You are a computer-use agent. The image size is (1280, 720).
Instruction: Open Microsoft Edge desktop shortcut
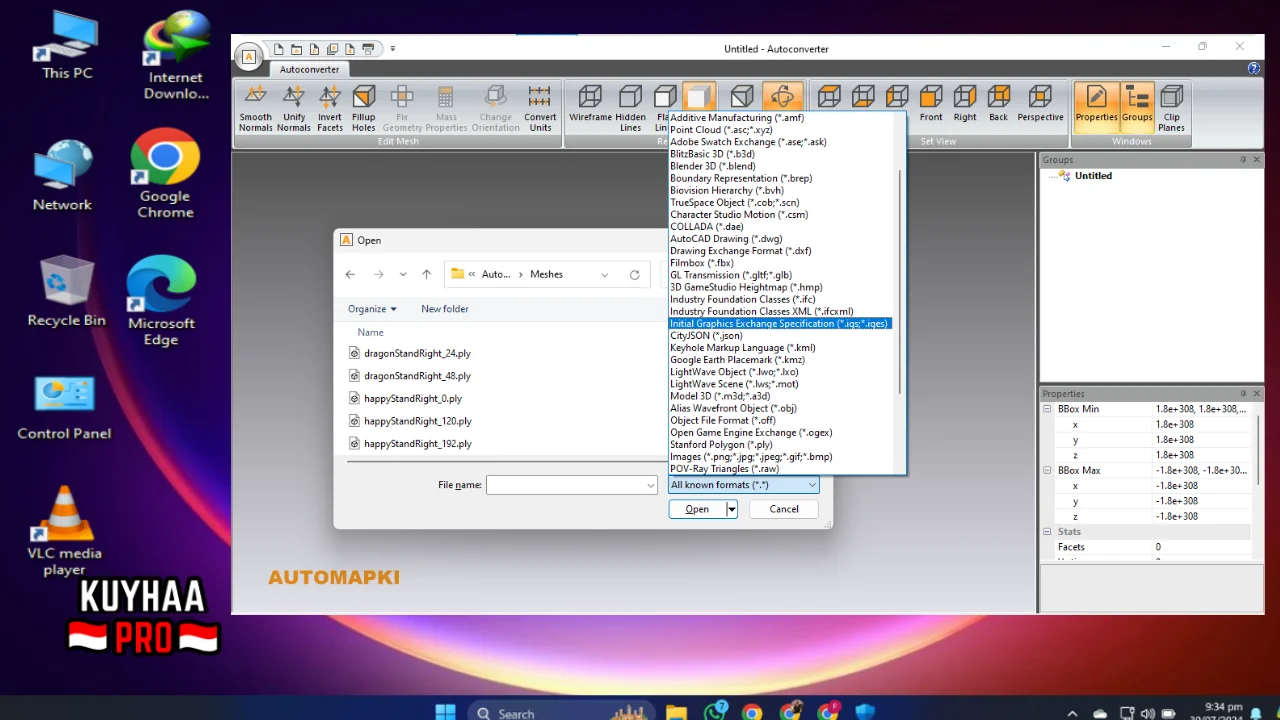pyautogui.click(x=161, y=301)
